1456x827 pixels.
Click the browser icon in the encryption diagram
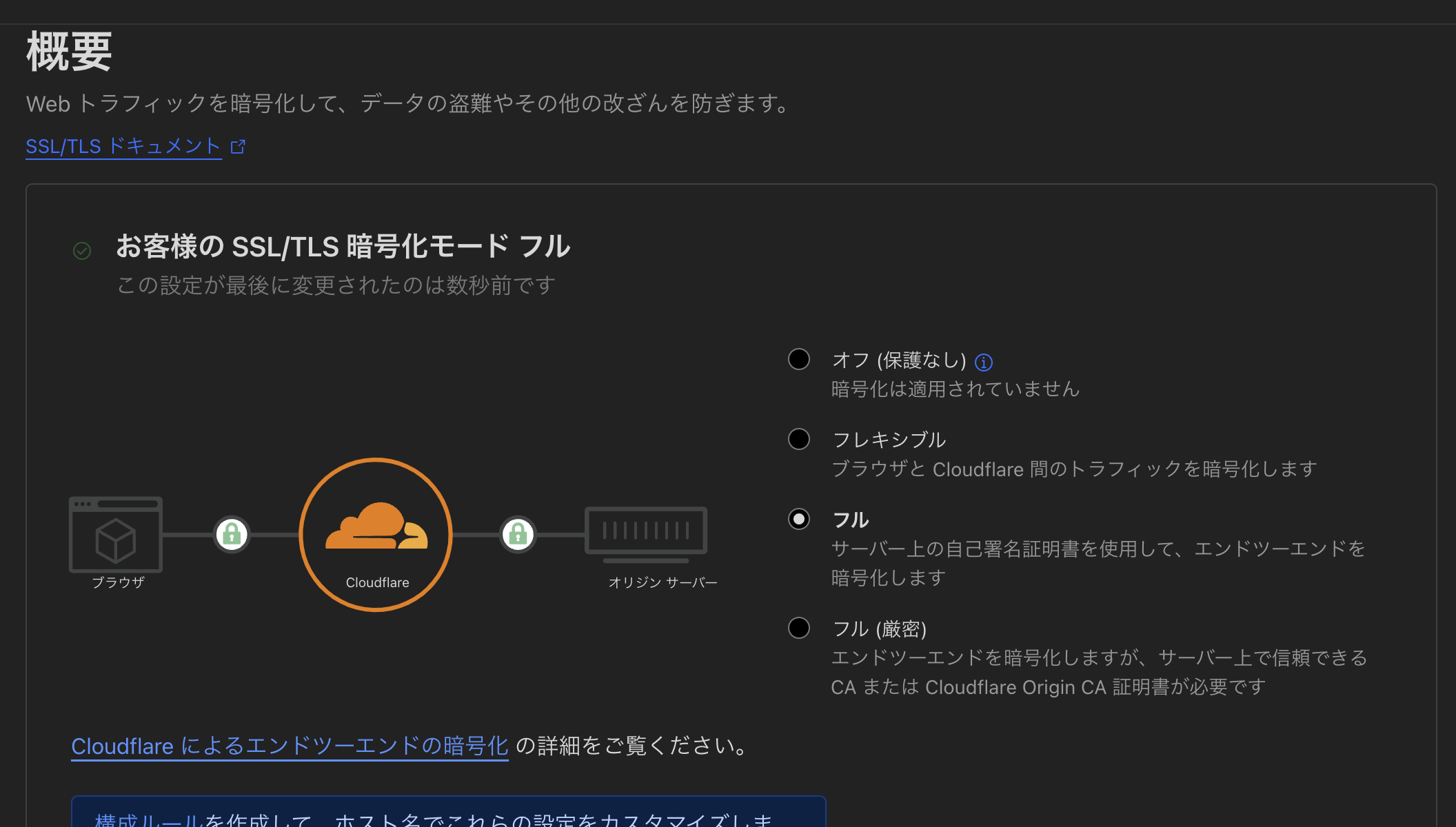(115, 535)
